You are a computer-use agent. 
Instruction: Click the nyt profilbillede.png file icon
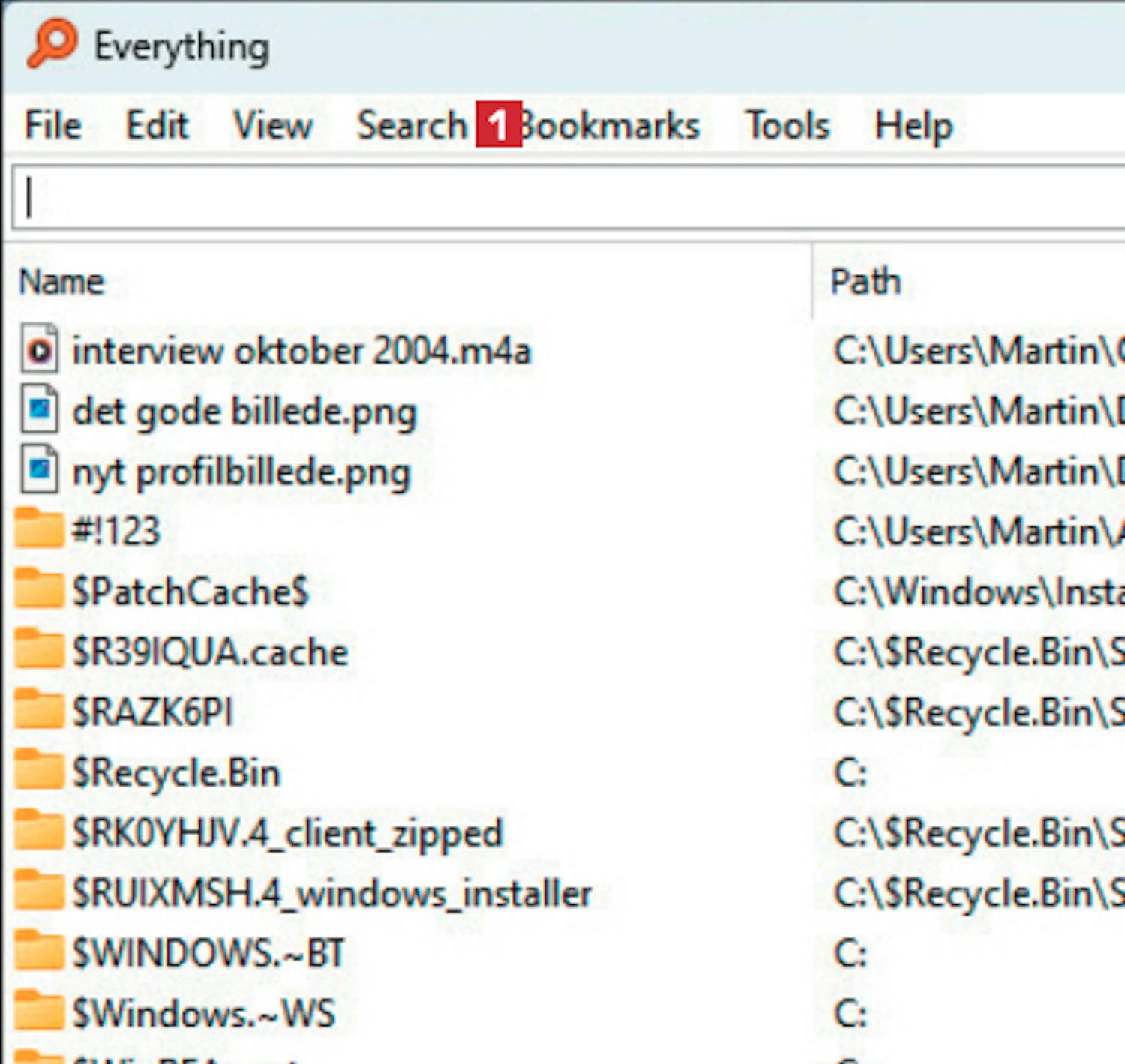point(39,471)
